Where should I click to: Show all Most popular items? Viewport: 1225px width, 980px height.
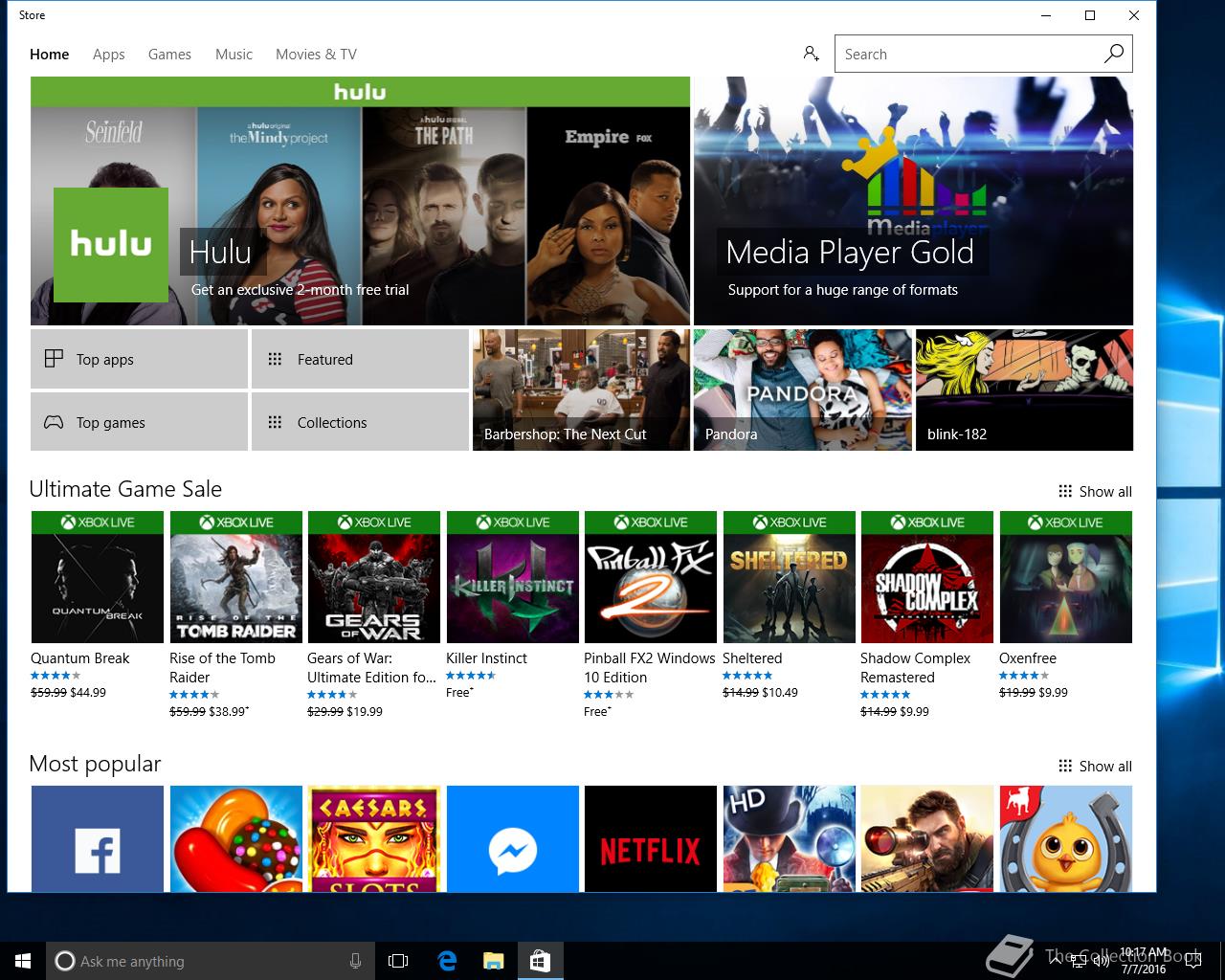(1095, 766)
